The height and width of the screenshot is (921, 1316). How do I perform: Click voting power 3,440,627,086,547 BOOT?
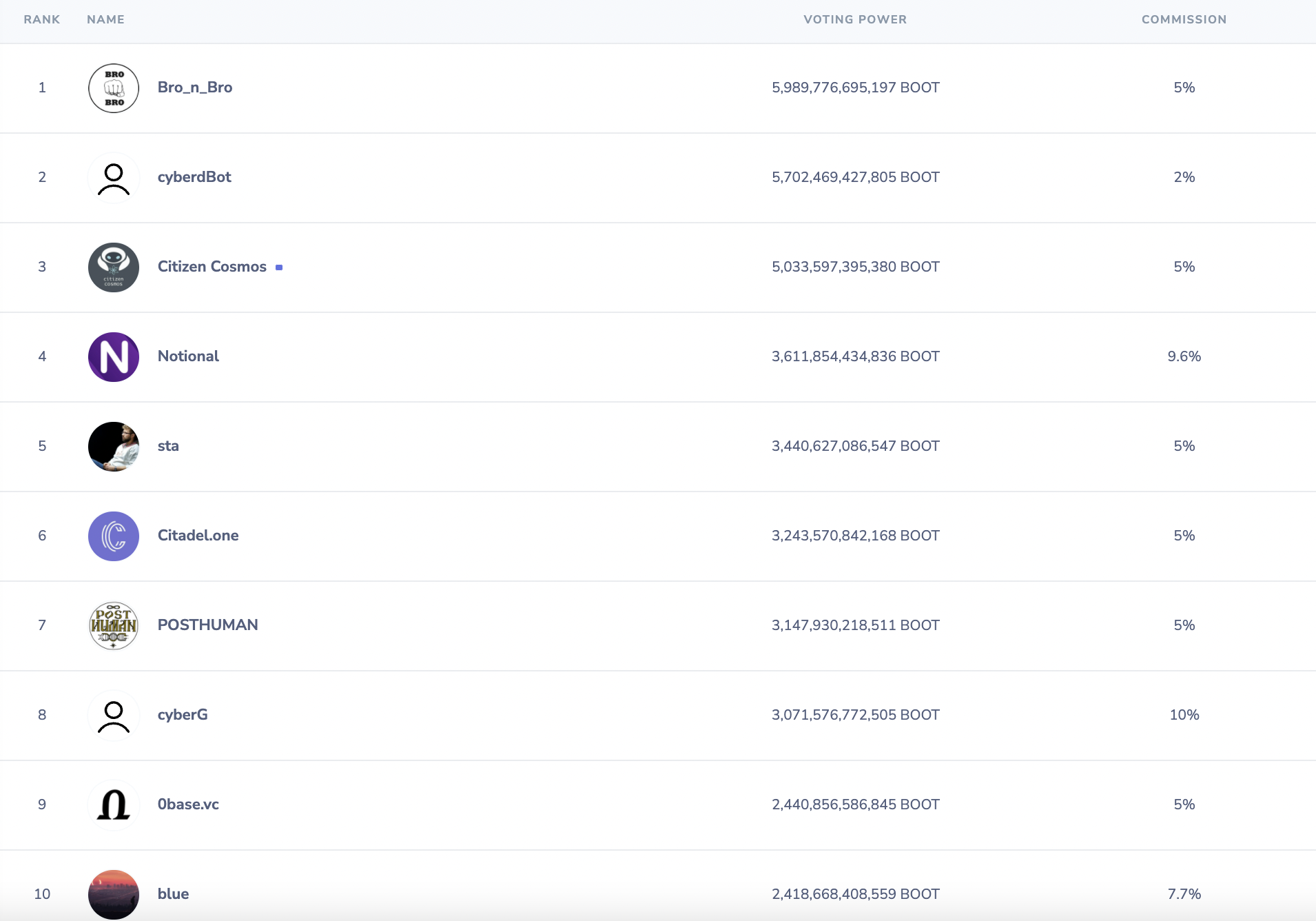856,446
